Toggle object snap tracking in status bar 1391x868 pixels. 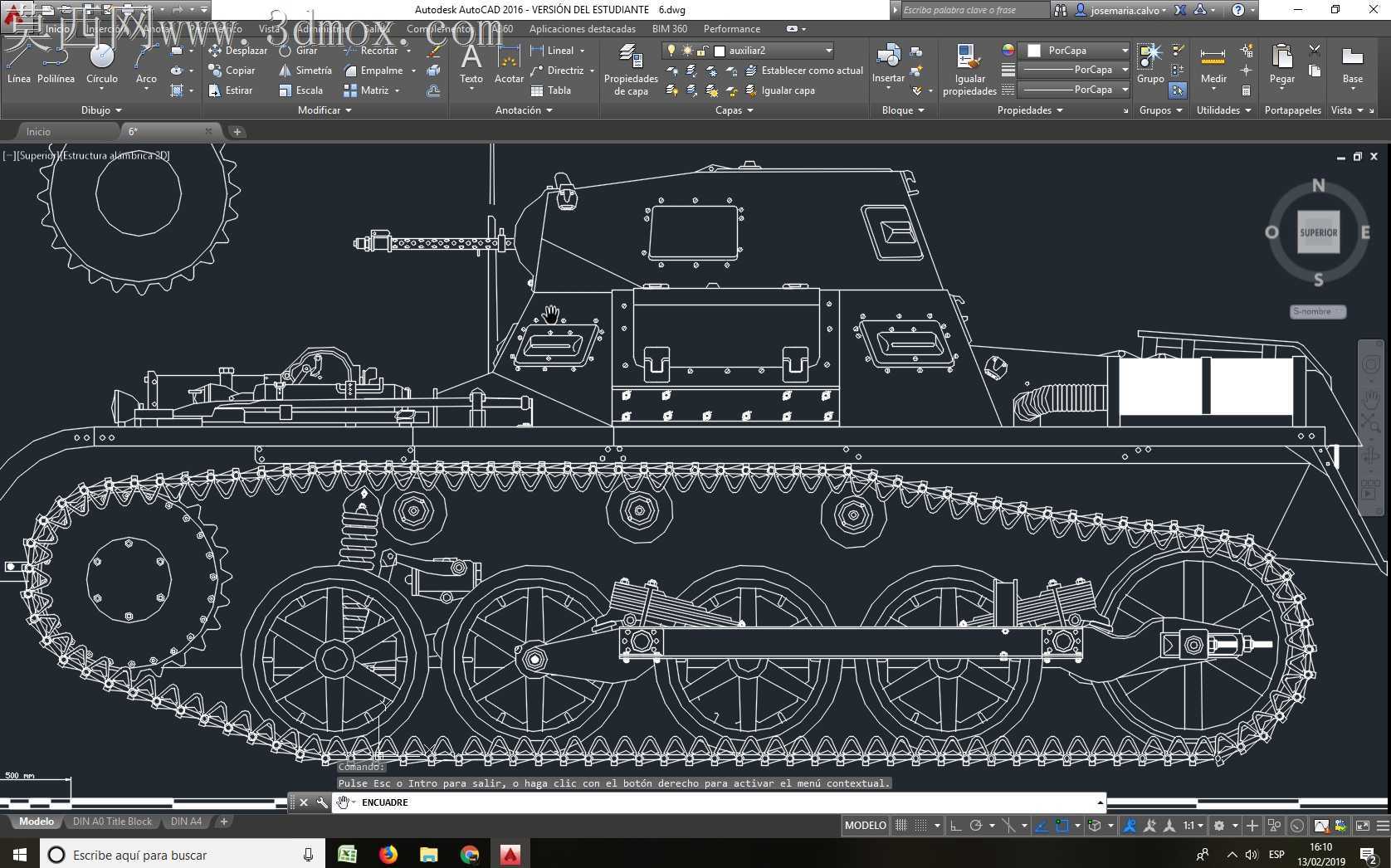coord(1041,826)
